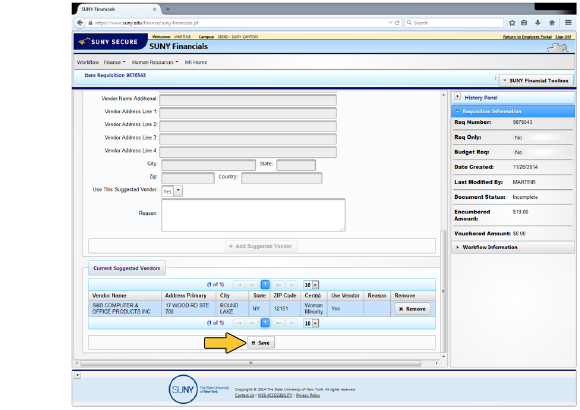Click next-page arrow in bottom paginator
The width and height of the screenshot is (580, 410).
[x=279, y=323]
